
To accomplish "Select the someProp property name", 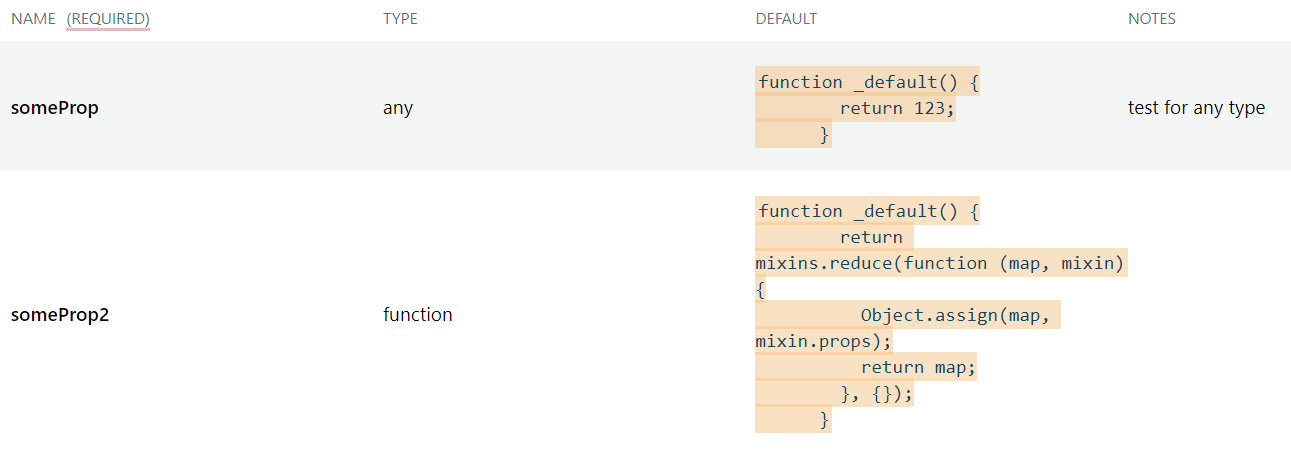I will tap(55, 108).
